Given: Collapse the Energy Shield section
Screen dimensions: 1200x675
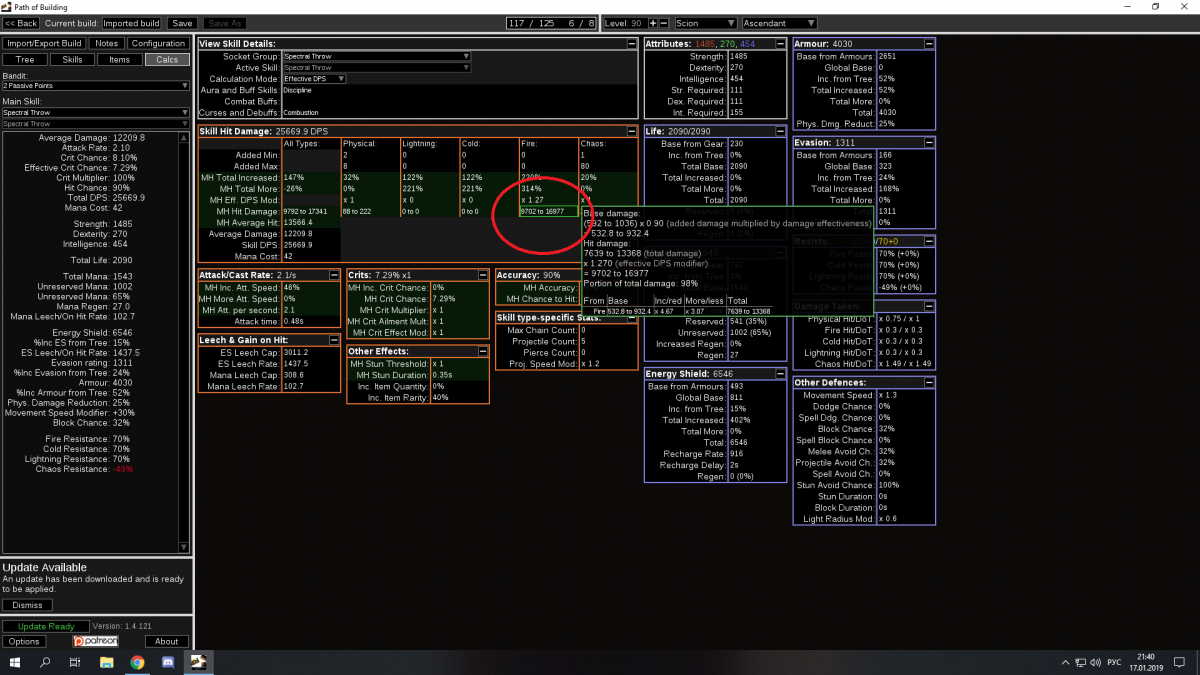Looking at the screenshot, I should [x=780, y=374].
